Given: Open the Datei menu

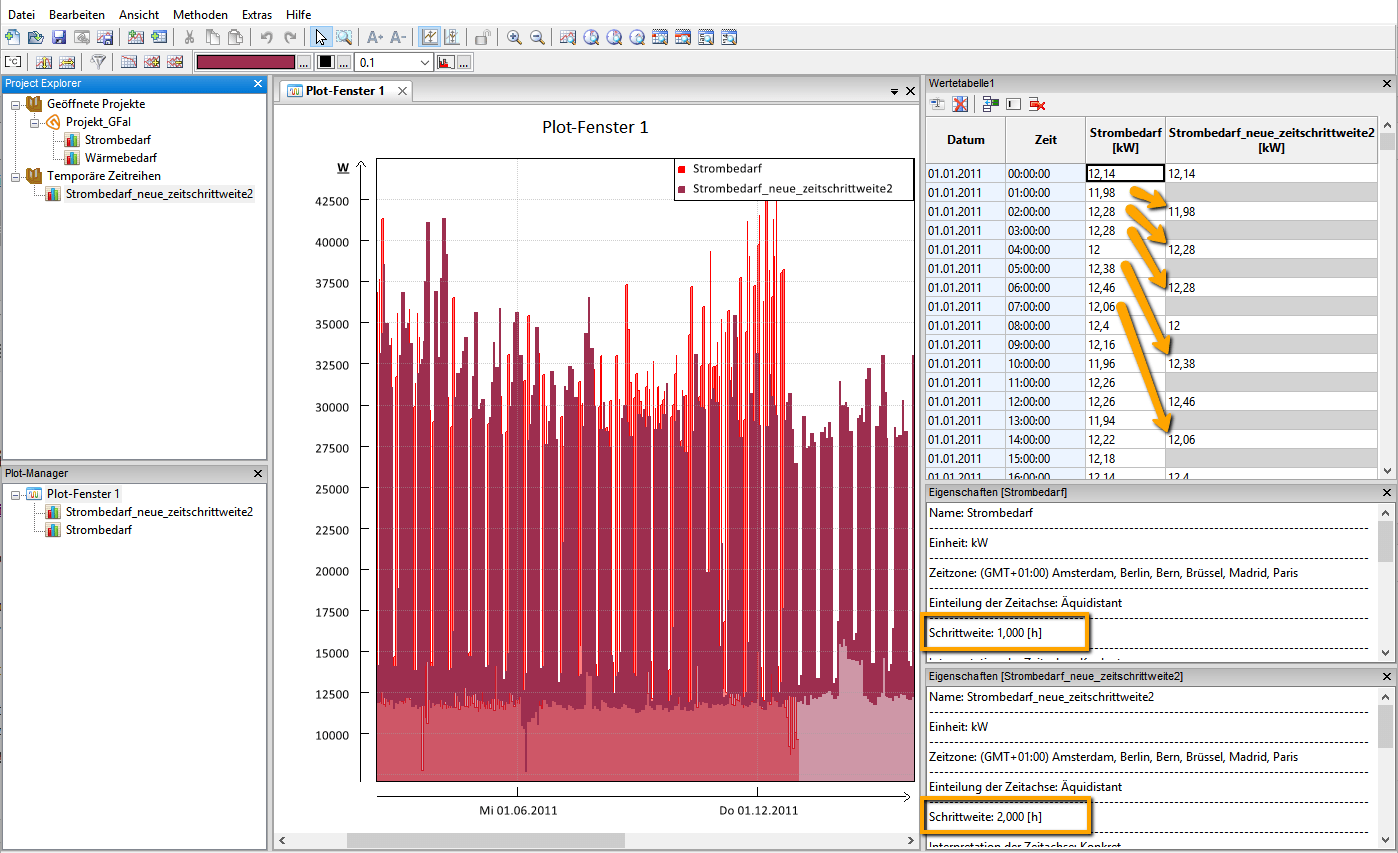Looking at the screenshot, I should click(21, 15).
